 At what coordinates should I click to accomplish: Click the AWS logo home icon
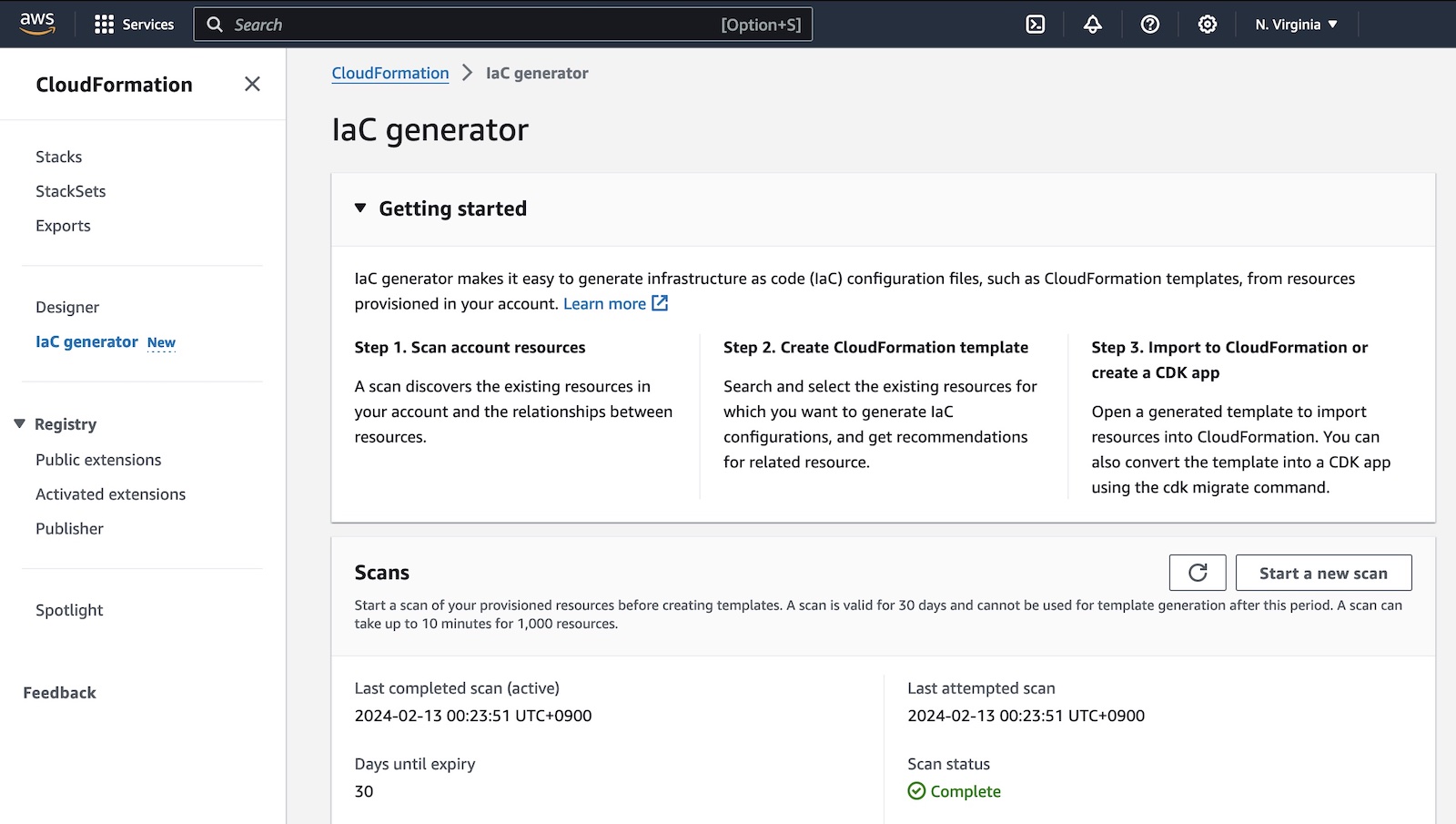pos(37,24)
